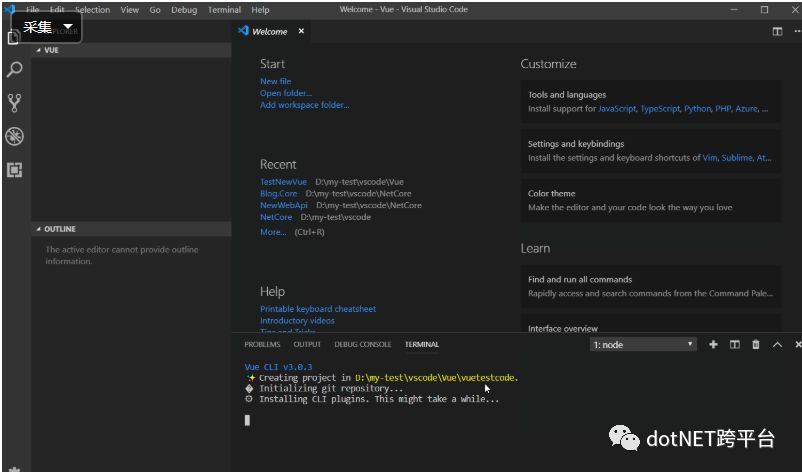The height and width of the screenshot is (474, 802).
Task: Switch to the DEBUG CONSOLE tab
Action: coord(363,345)
